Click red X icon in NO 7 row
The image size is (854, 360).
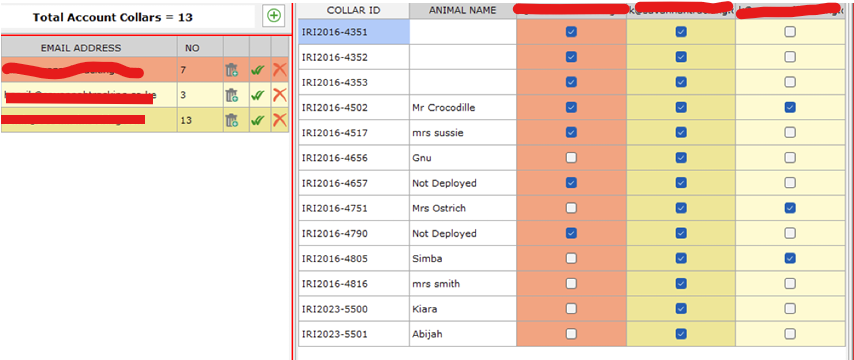tap(279, 70)
